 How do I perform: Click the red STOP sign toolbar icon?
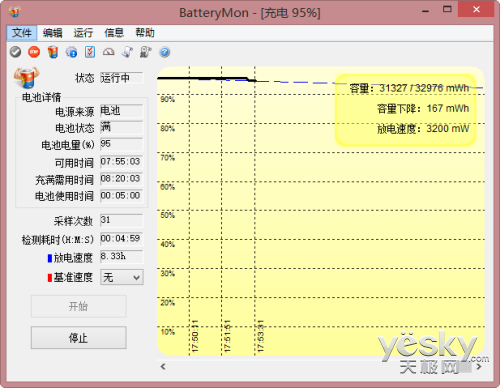pyautogui.click(x=34, y=52)
